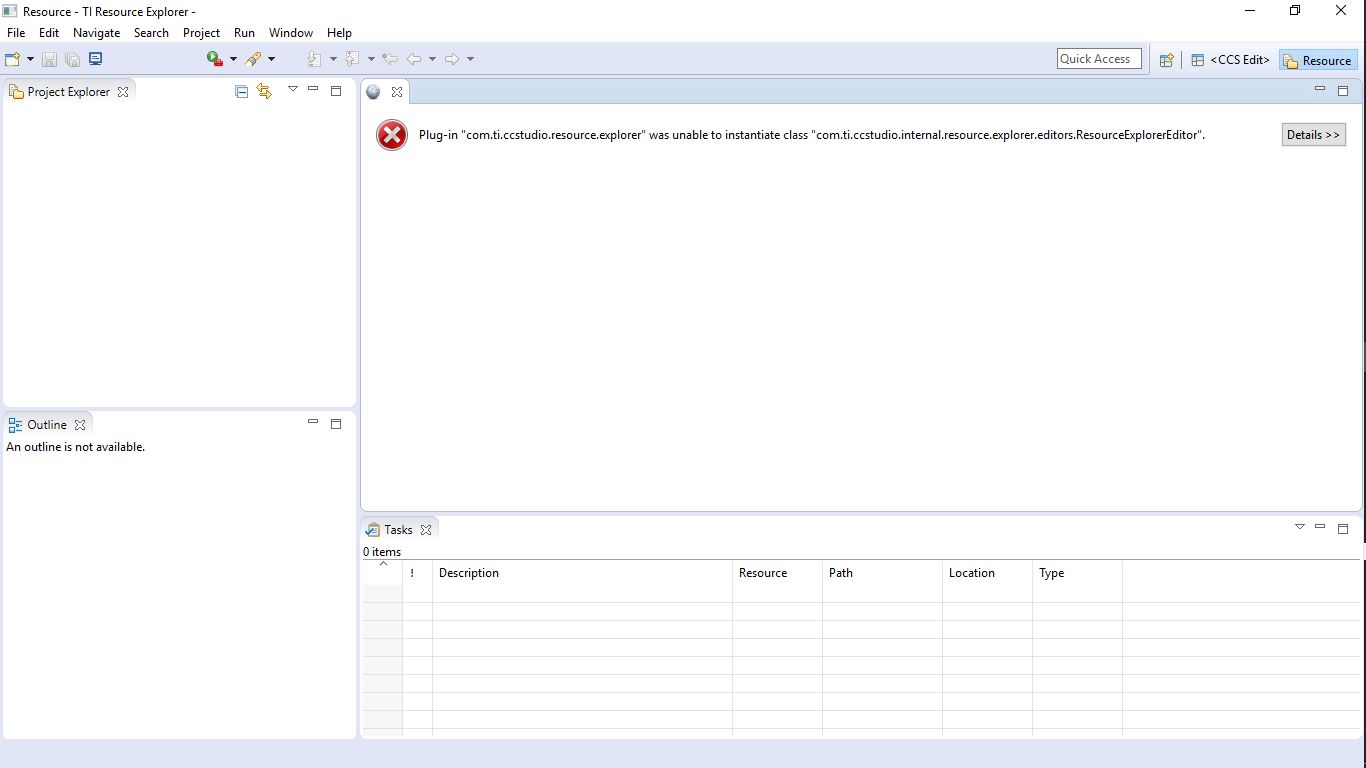The width and height of the screenshot is (1366, 768).
Task: Click the Tasks completion column header with caret
Action: pos(383,573)
